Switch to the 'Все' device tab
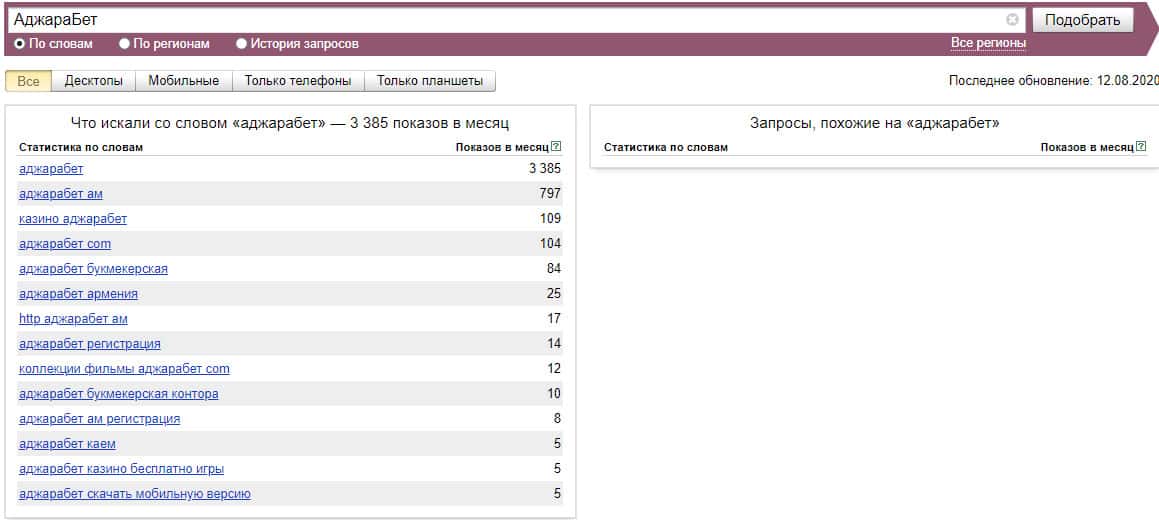1159x520 pixels. pyautogui.click(x=28, y=81)
